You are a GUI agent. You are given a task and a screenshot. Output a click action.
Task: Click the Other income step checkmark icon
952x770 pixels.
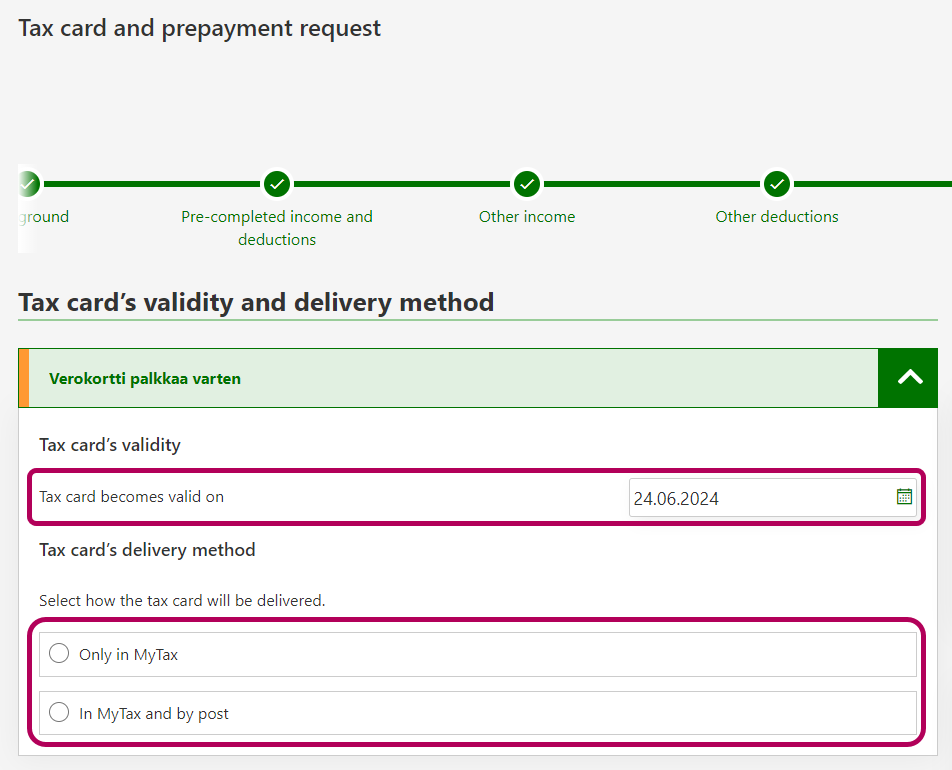[x=527, y=184]
